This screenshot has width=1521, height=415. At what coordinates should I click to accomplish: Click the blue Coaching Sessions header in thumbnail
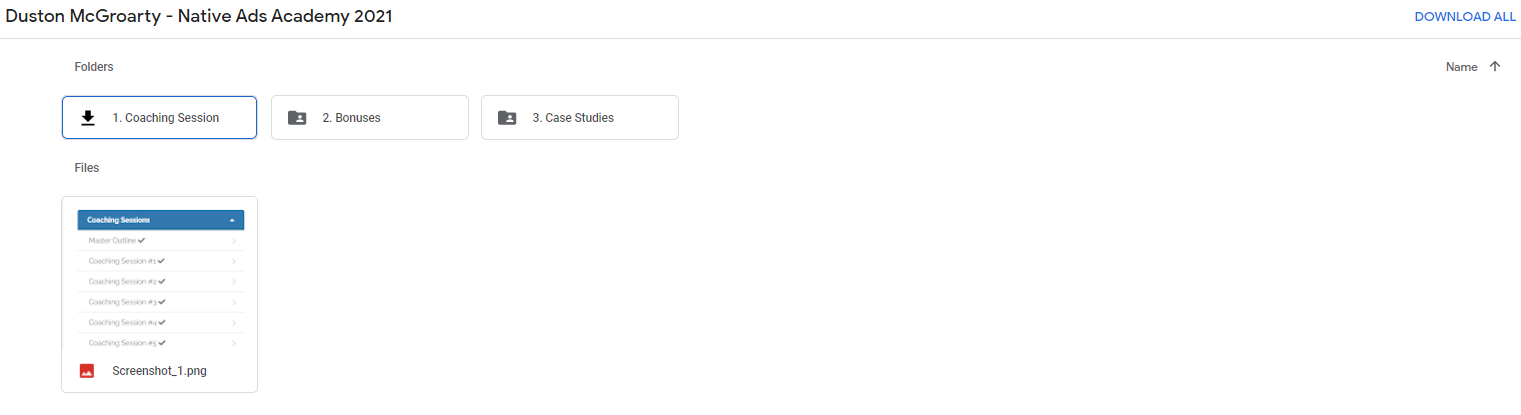click(161, 220)
